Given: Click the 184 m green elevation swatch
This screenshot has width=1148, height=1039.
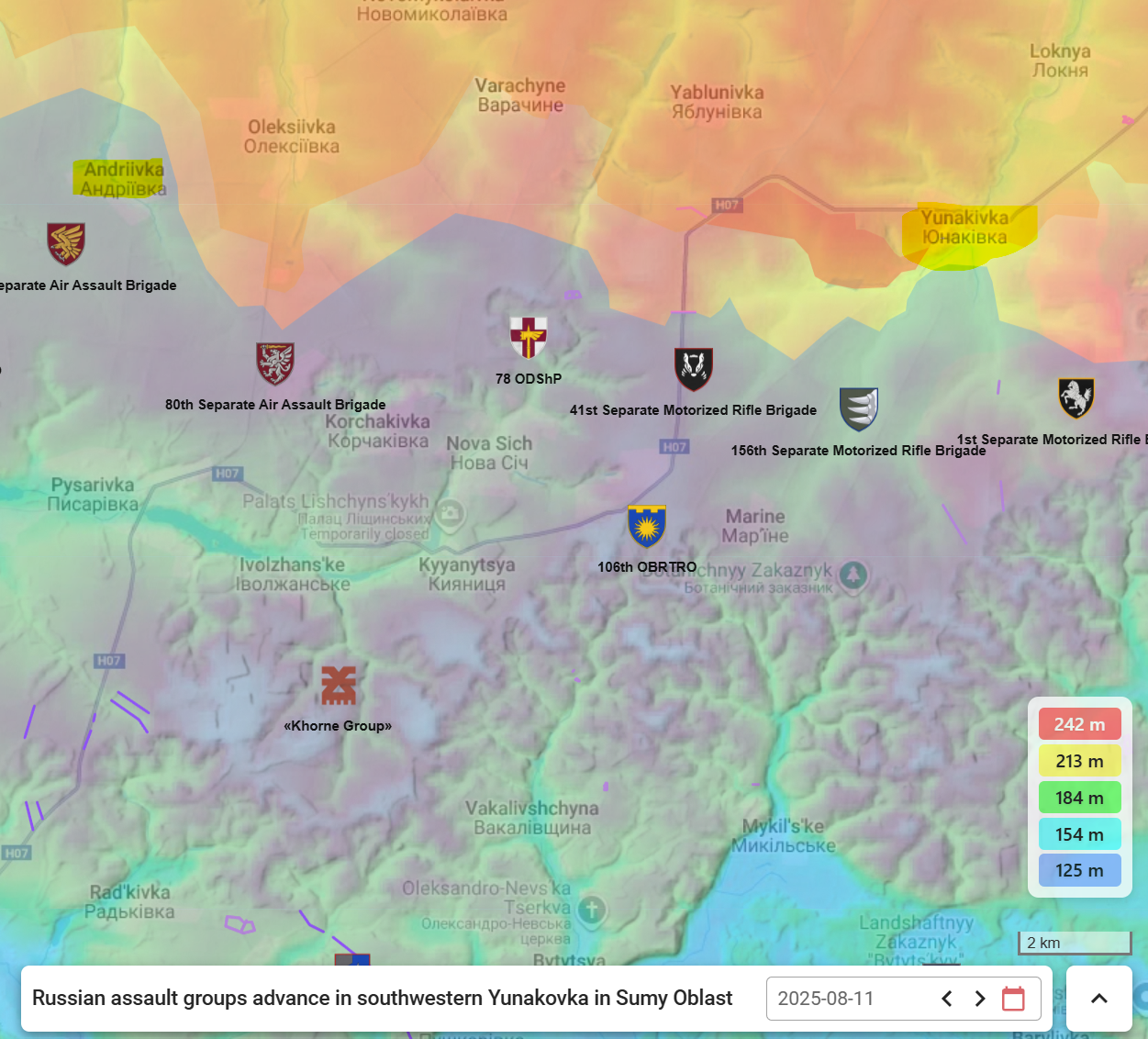Looking at the screenshot, I should click(x=1080, y=798).
